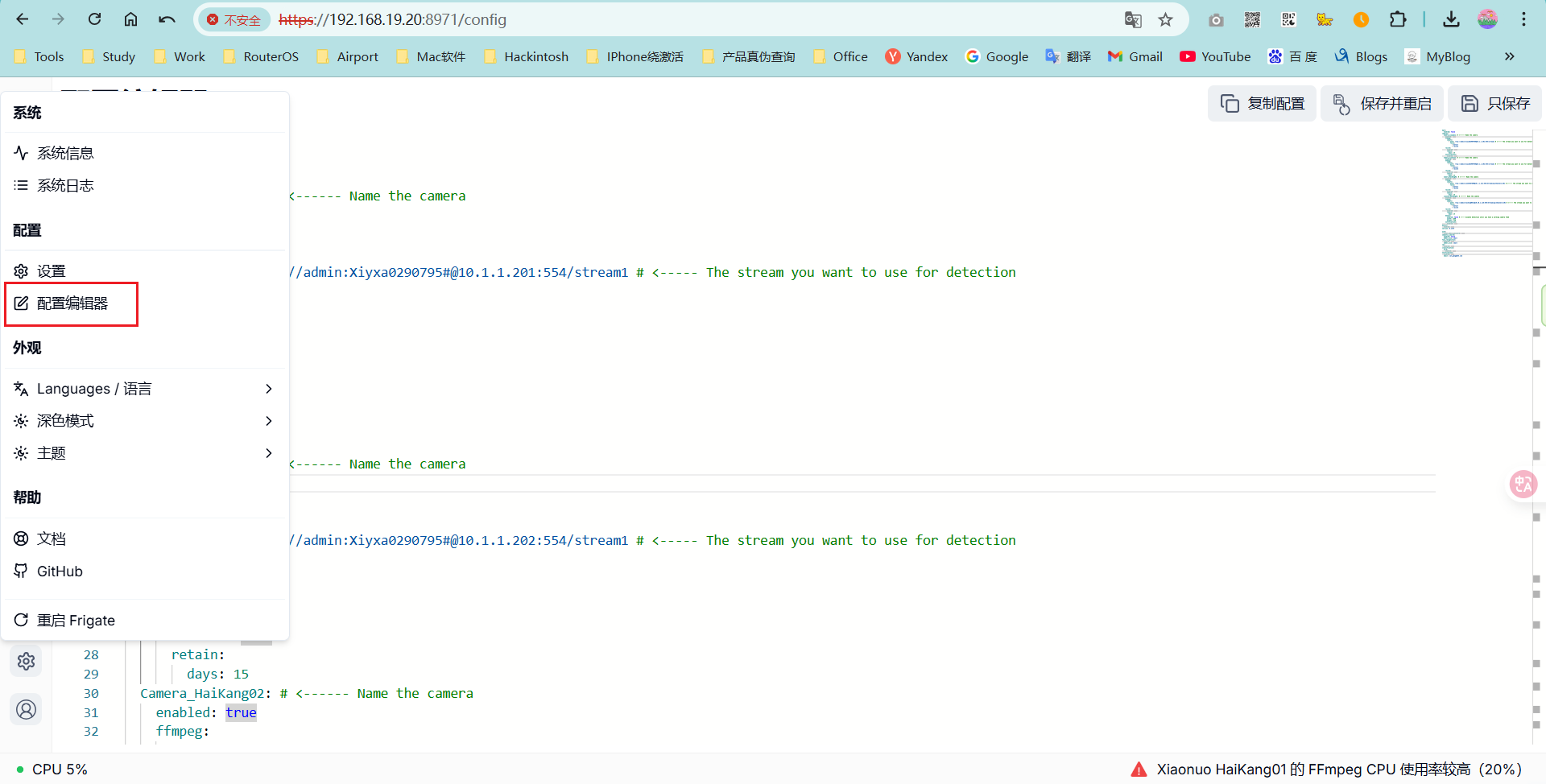Bookmark this page with the star icon
The image size is (1546, 784).
pyautogui.click(x=1165, y=19)
